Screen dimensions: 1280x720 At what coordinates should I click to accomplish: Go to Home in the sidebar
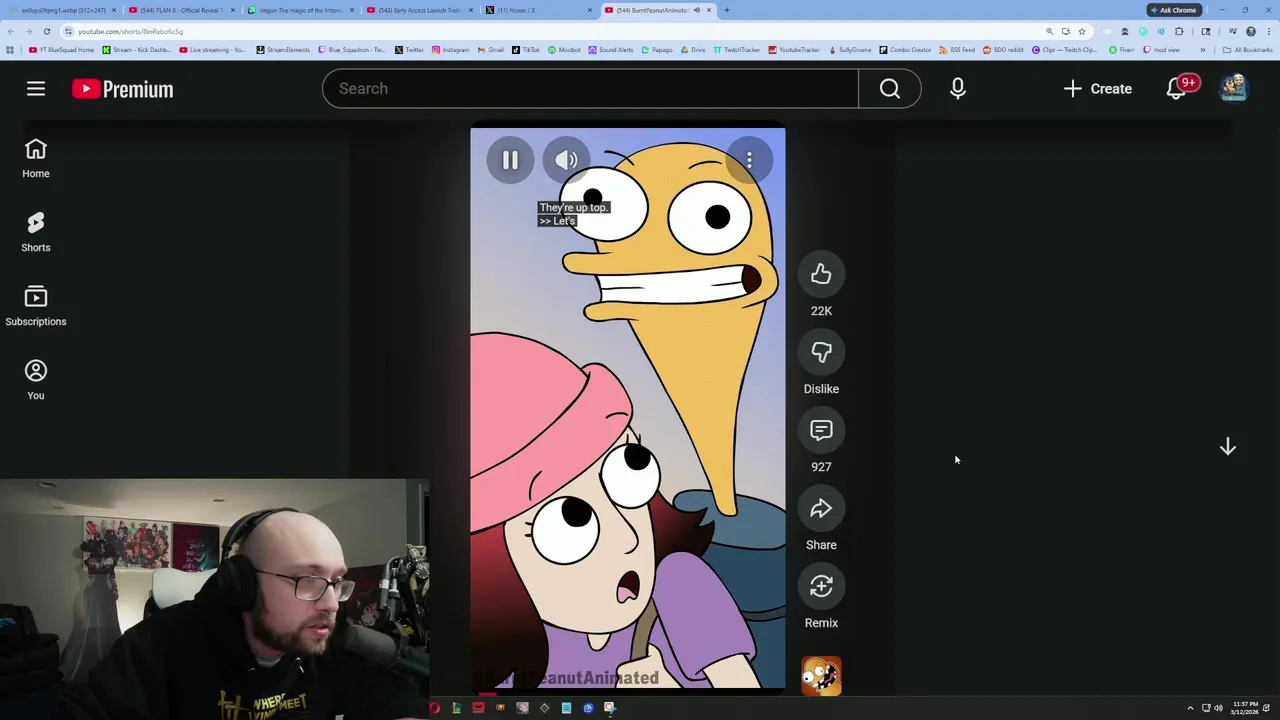tap(36, 158)
